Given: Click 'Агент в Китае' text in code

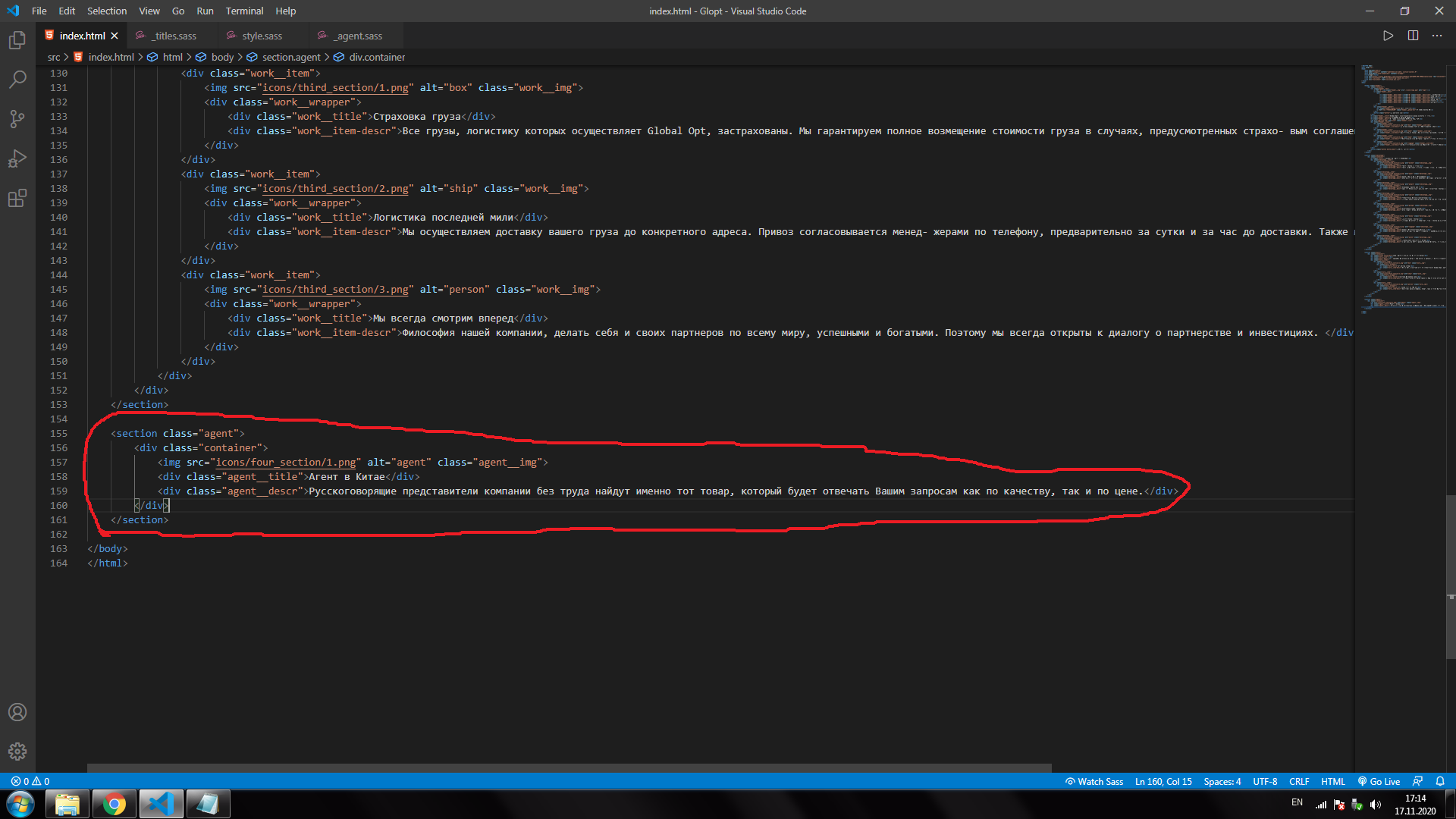Looking at the screenshot, I should click(x=347, y=476).
